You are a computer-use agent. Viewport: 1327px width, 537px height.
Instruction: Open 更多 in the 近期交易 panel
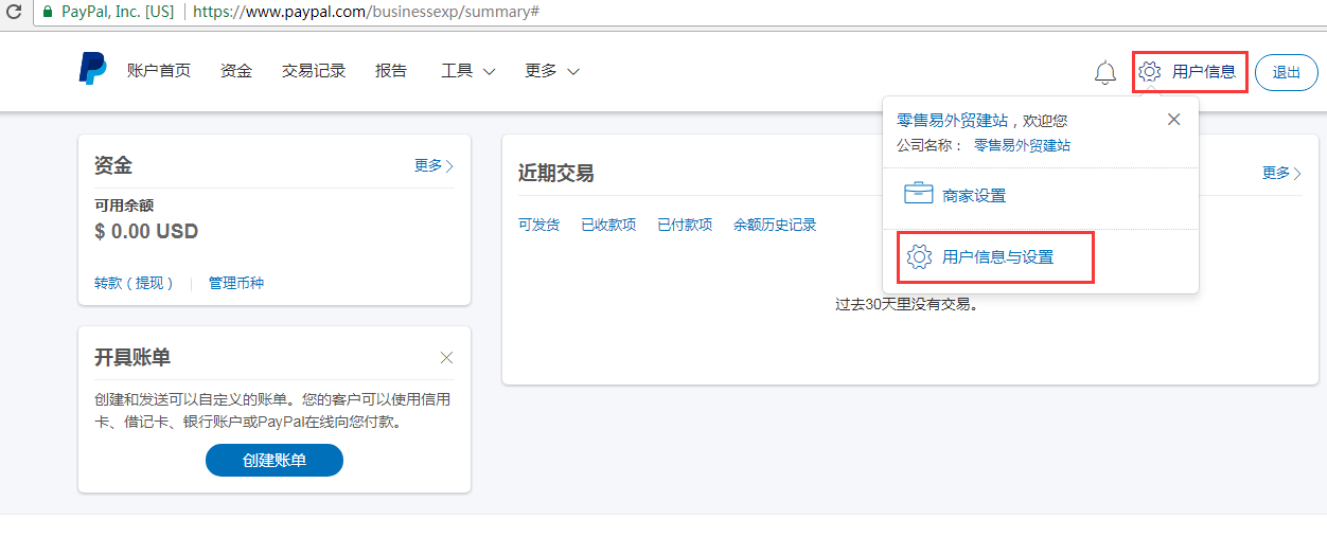[x=1281, y=173]
